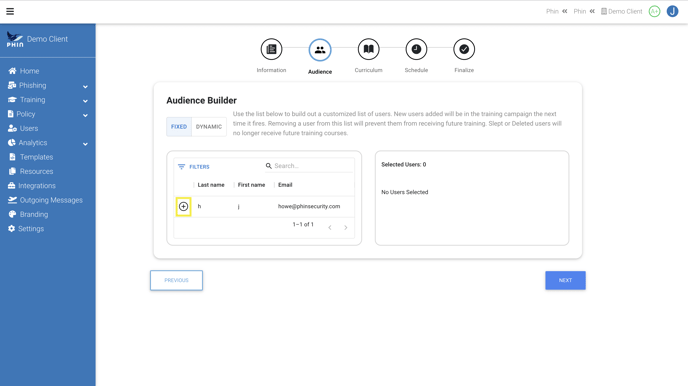Sort by Last name column
Viewport: 688px width, 386px height.
point(211,185)
